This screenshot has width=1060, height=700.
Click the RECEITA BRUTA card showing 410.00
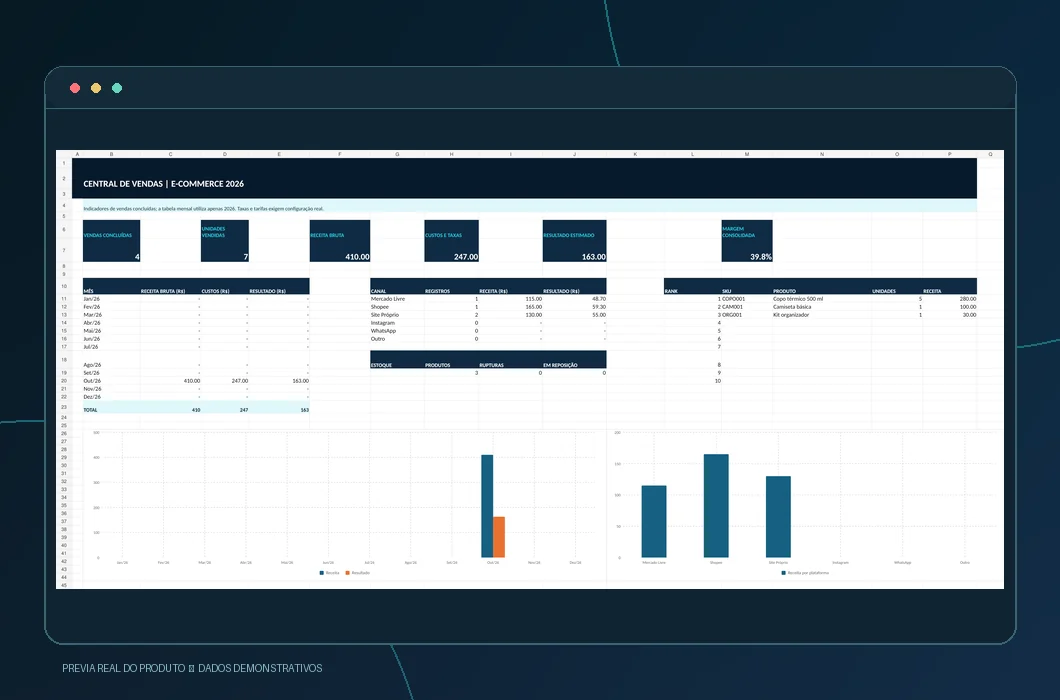pos(340,241)
